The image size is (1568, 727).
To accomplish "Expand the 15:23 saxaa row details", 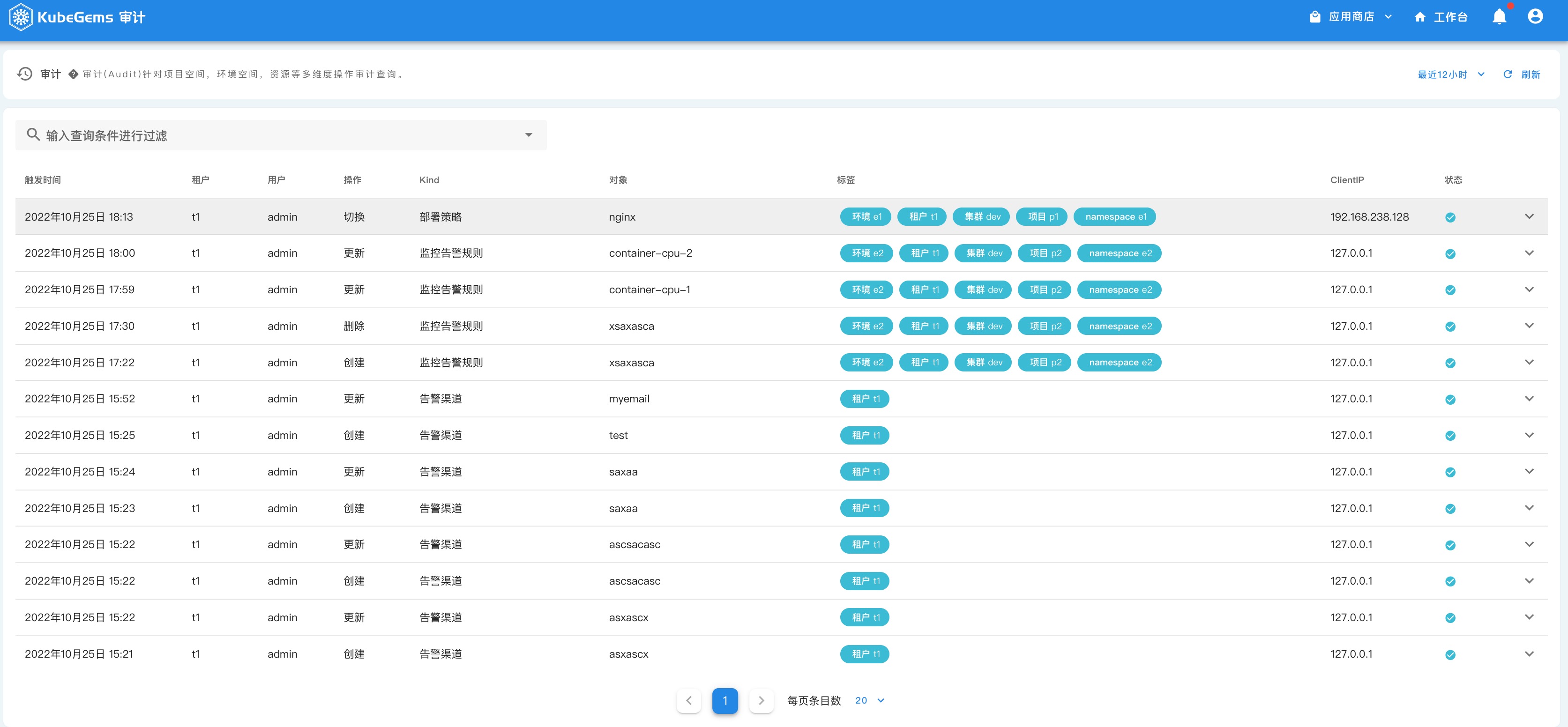I will [x=1529, y=508].
